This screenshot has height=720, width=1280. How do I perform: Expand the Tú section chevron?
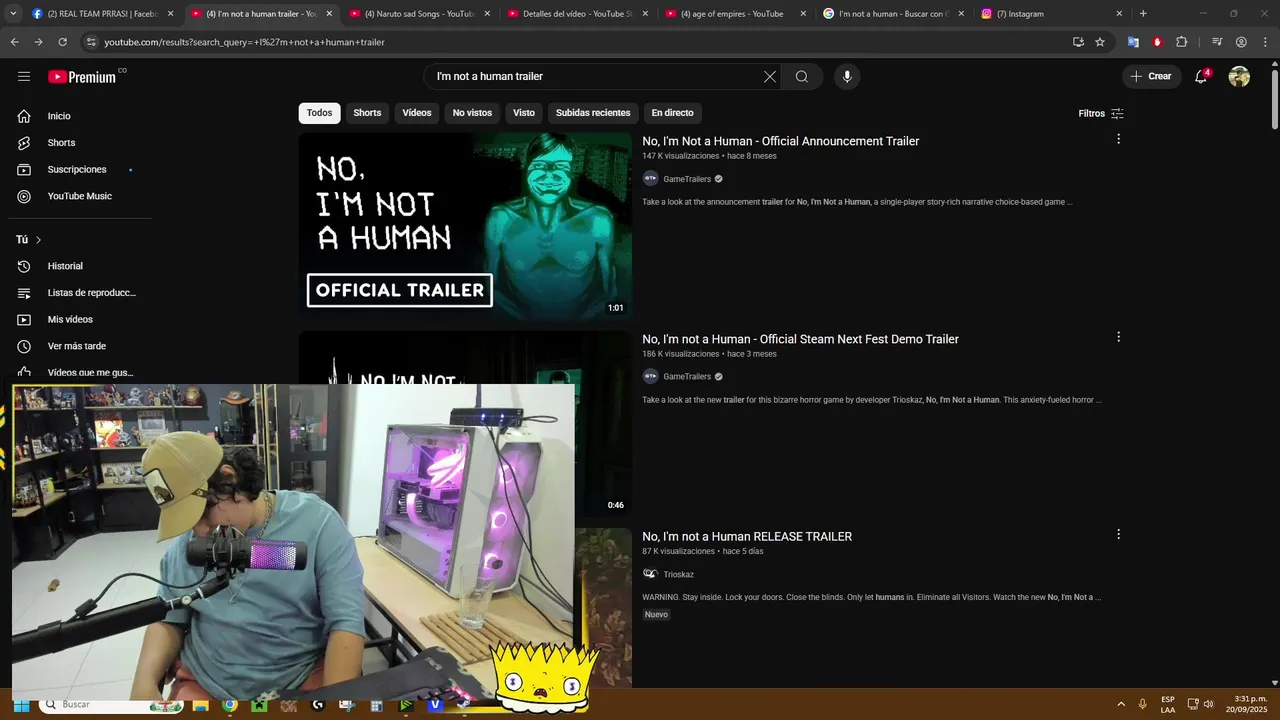pyautogui.click(x=39, y=240)
